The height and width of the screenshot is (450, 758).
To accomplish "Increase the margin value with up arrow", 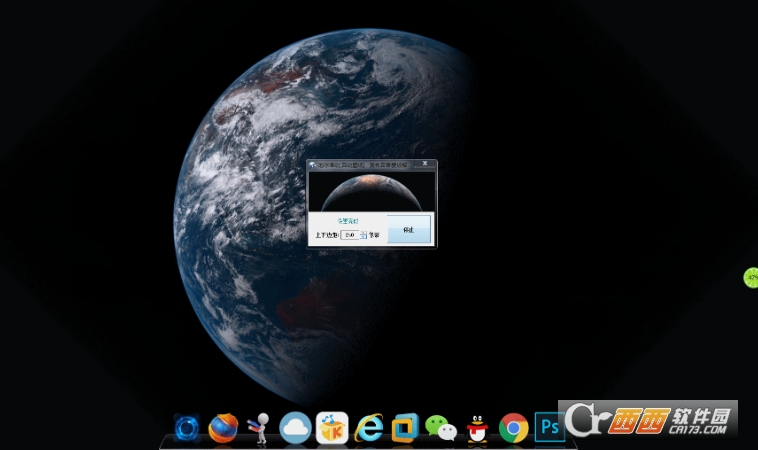I will coord(364,232).
